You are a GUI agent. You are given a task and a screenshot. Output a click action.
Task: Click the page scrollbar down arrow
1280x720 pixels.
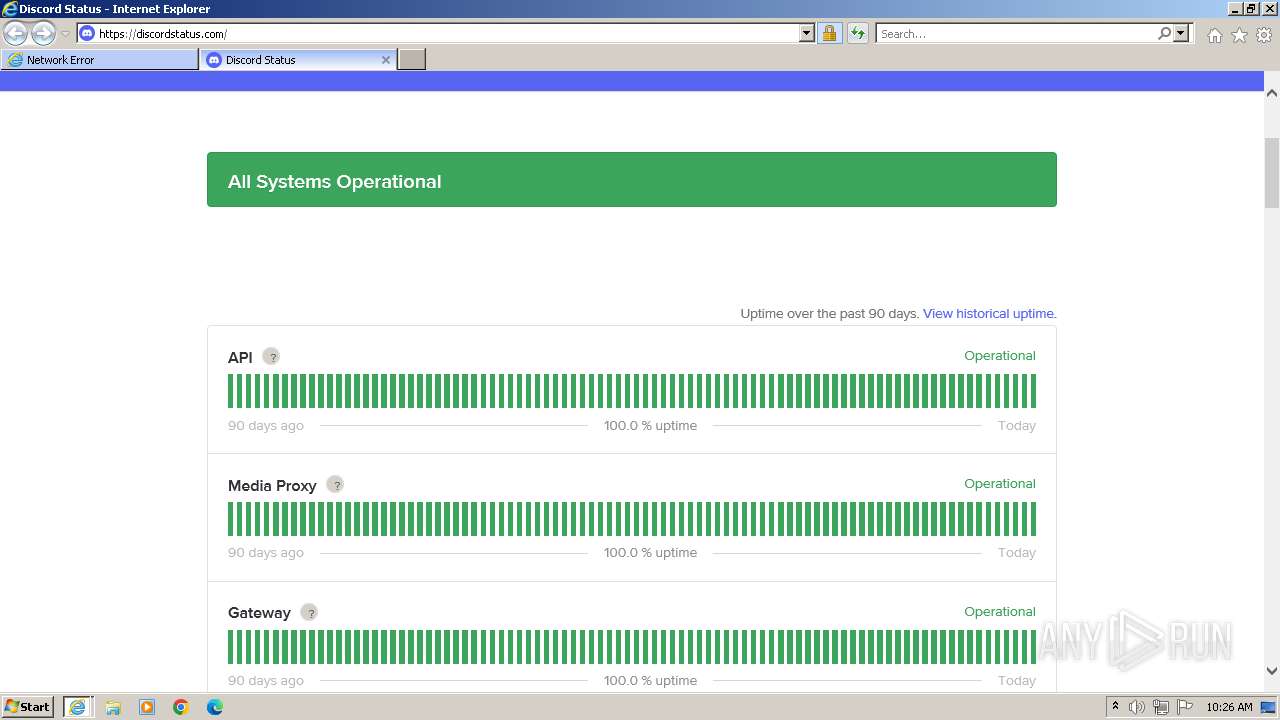click(1272, 671)
